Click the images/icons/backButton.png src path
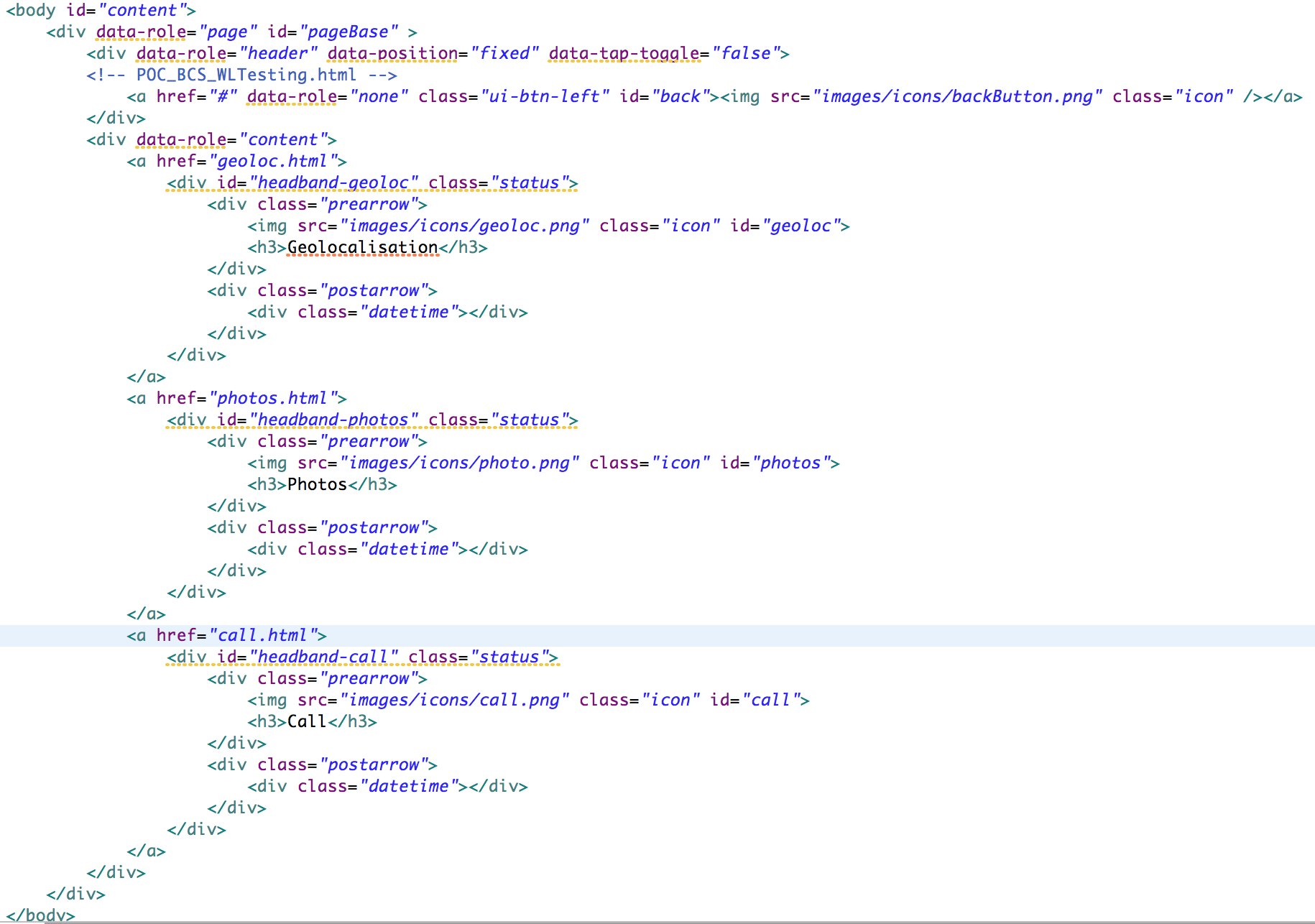The width and height of the screenshot is (1315, 924). (957, 97)
